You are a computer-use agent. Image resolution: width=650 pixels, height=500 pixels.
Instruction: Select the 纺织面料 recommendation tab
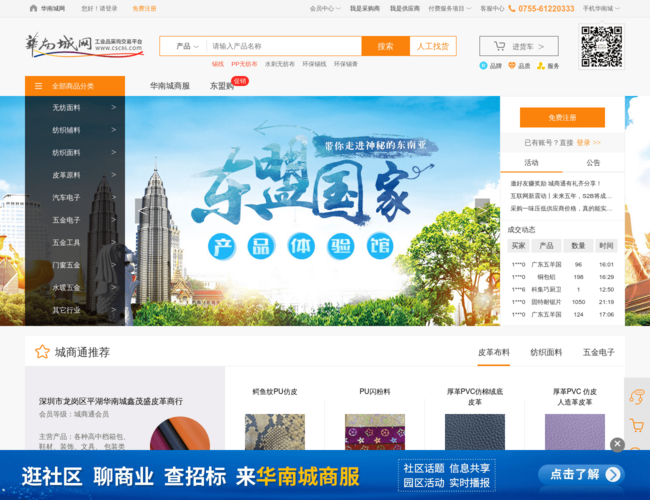point(546,352)
